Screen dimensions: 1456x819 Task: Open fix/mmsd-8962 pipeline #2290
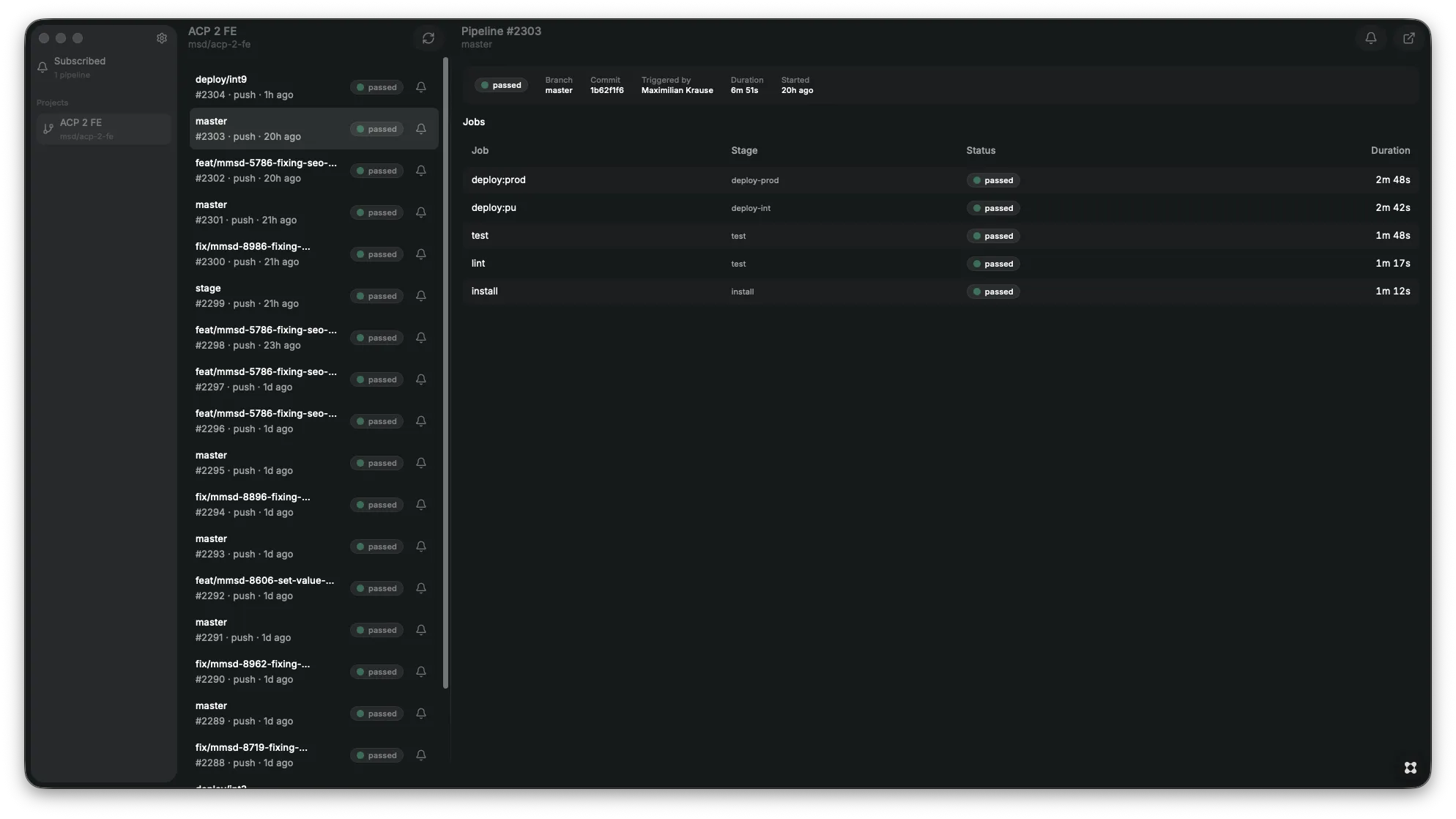click(313, 672)
